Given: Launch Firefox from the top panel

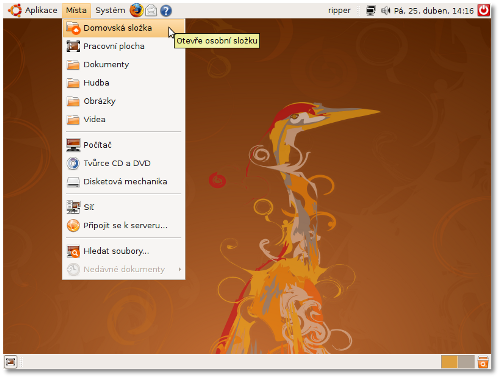Looking at the screenshot, I should (136, 10).
